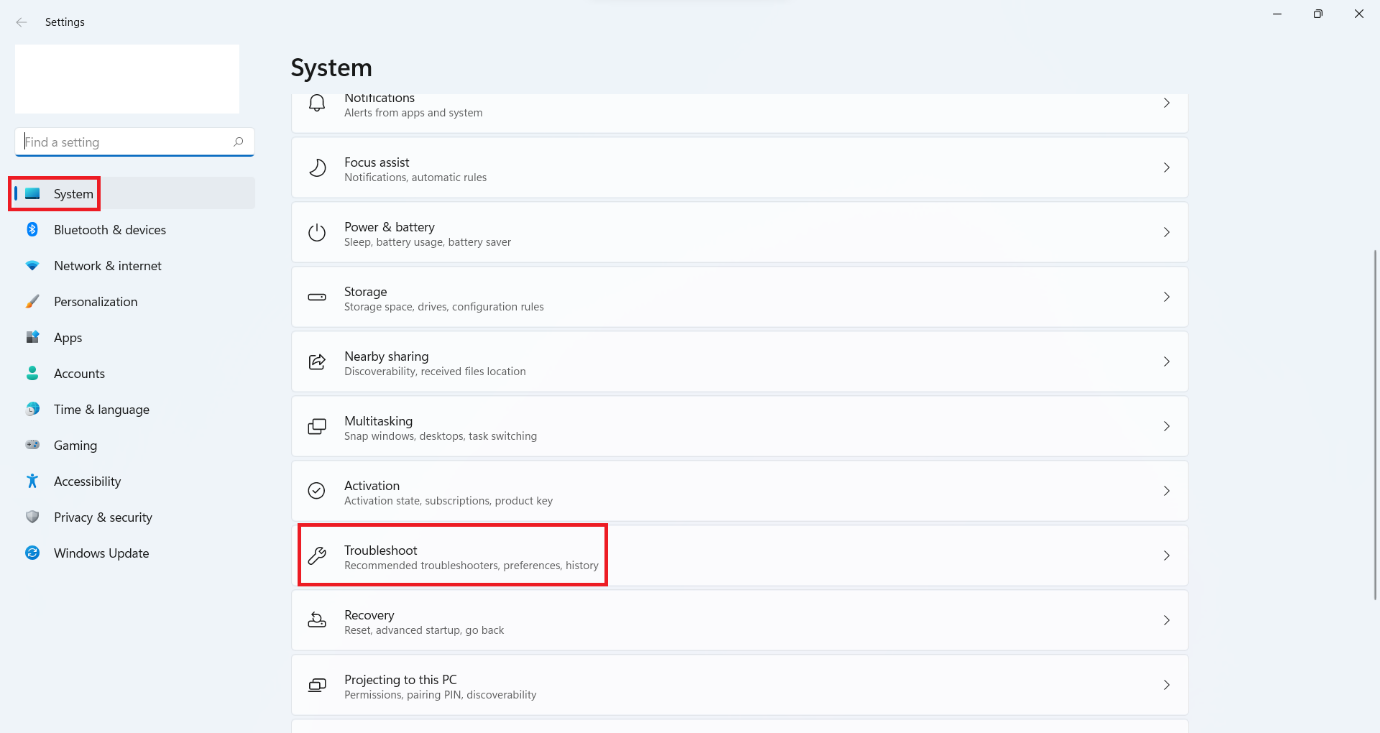Open Activation via right chevron
The width and height of the screenshot is (1380, 733).
tap(1166, 491)
